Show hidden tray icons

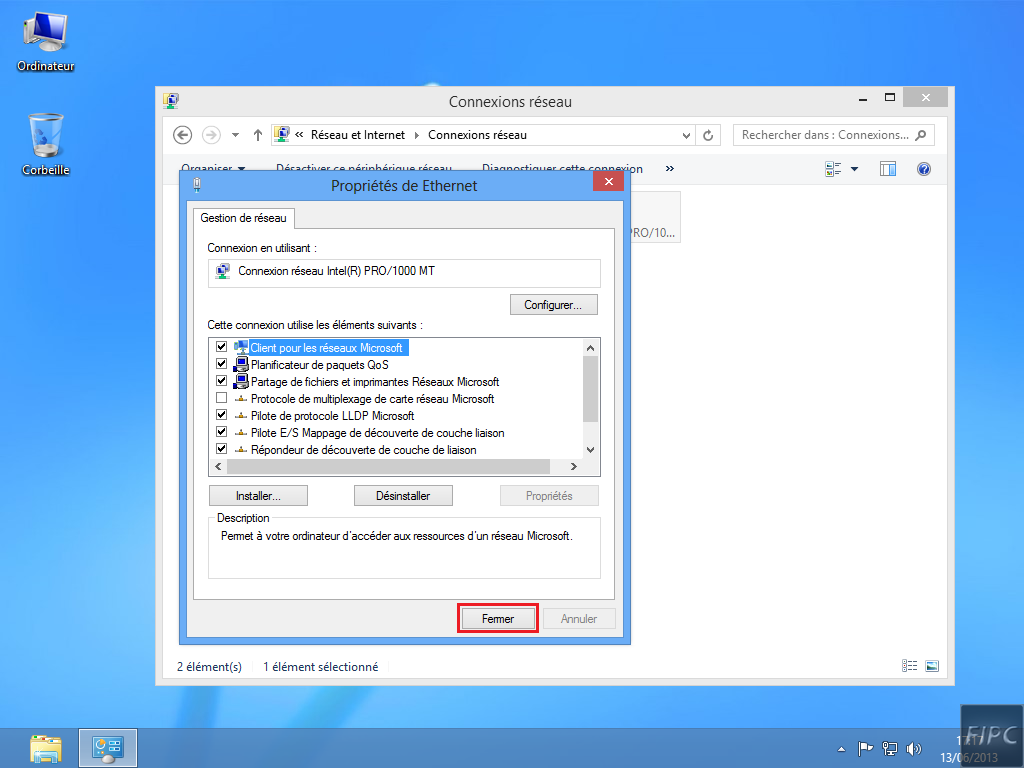(x=841, y=749)
